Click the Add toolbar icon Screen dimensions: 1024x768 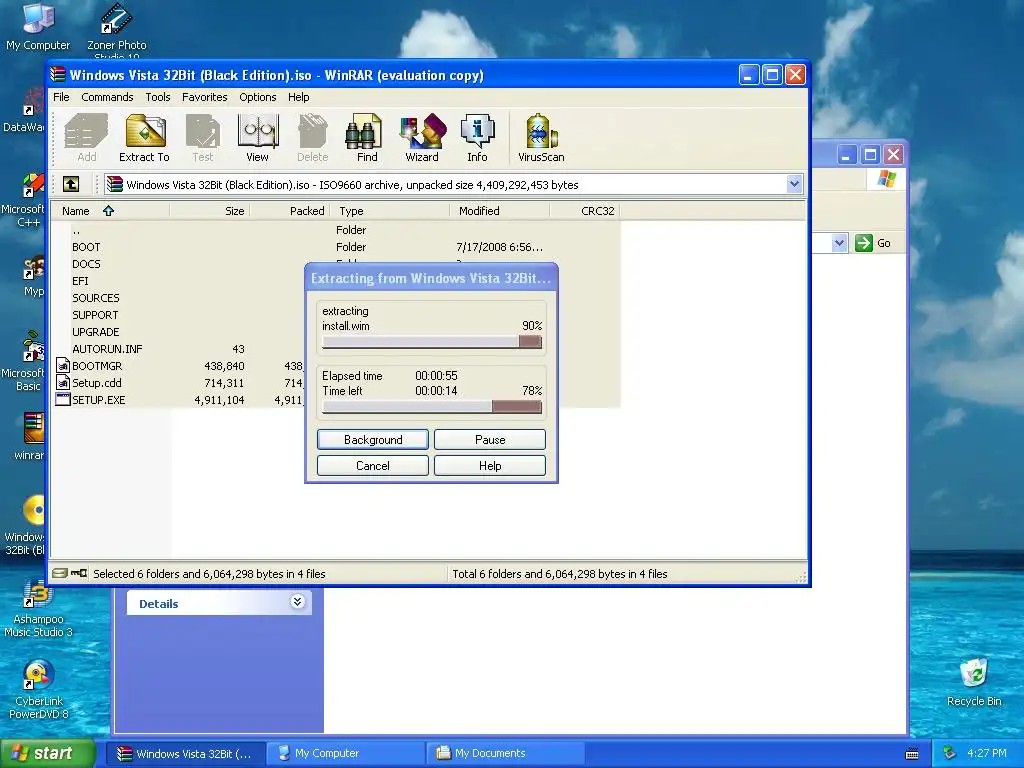tap(86, 138)
